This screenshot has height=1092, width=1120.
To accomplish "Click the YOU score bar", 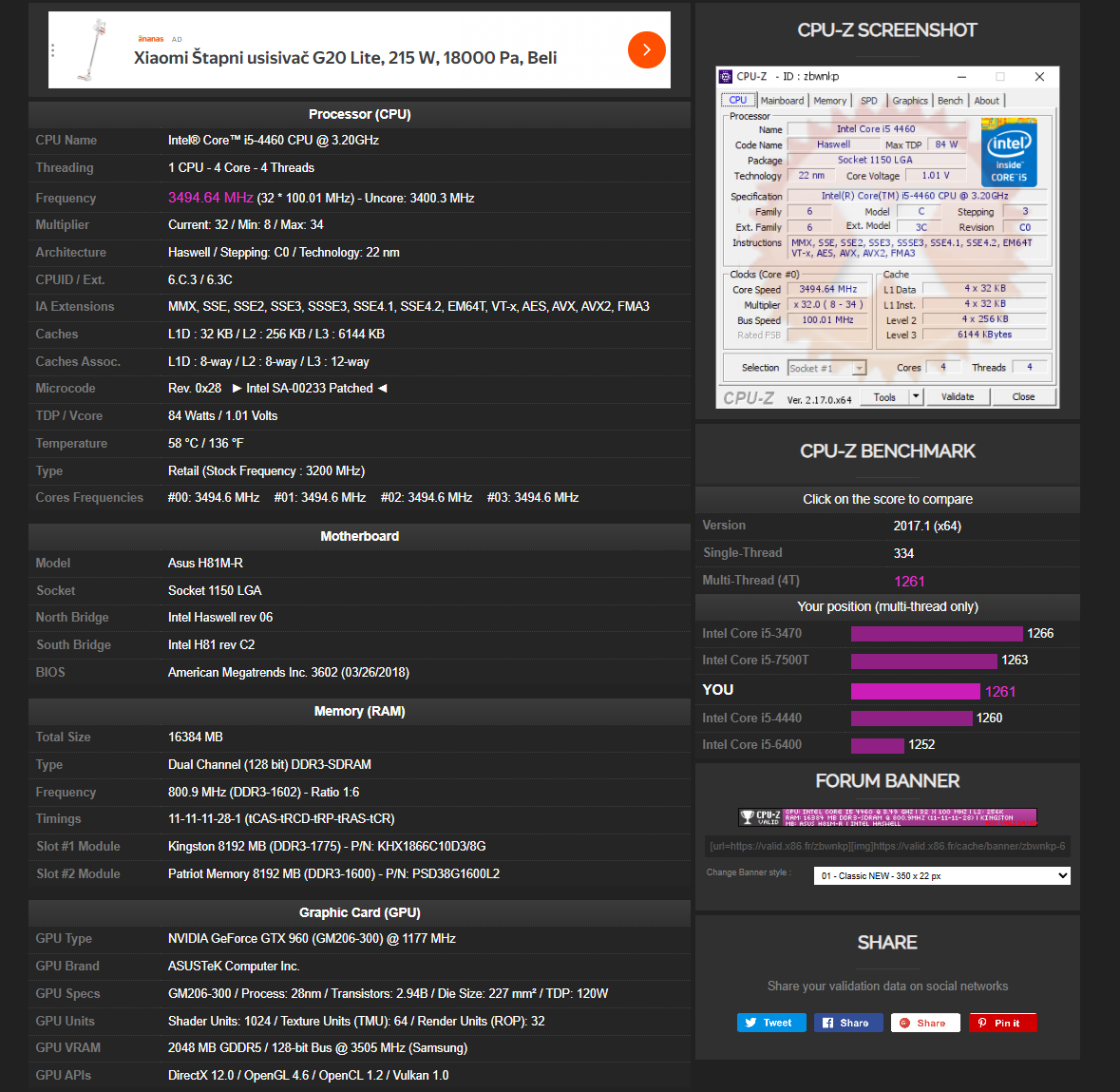I will (x=915, y=691).
